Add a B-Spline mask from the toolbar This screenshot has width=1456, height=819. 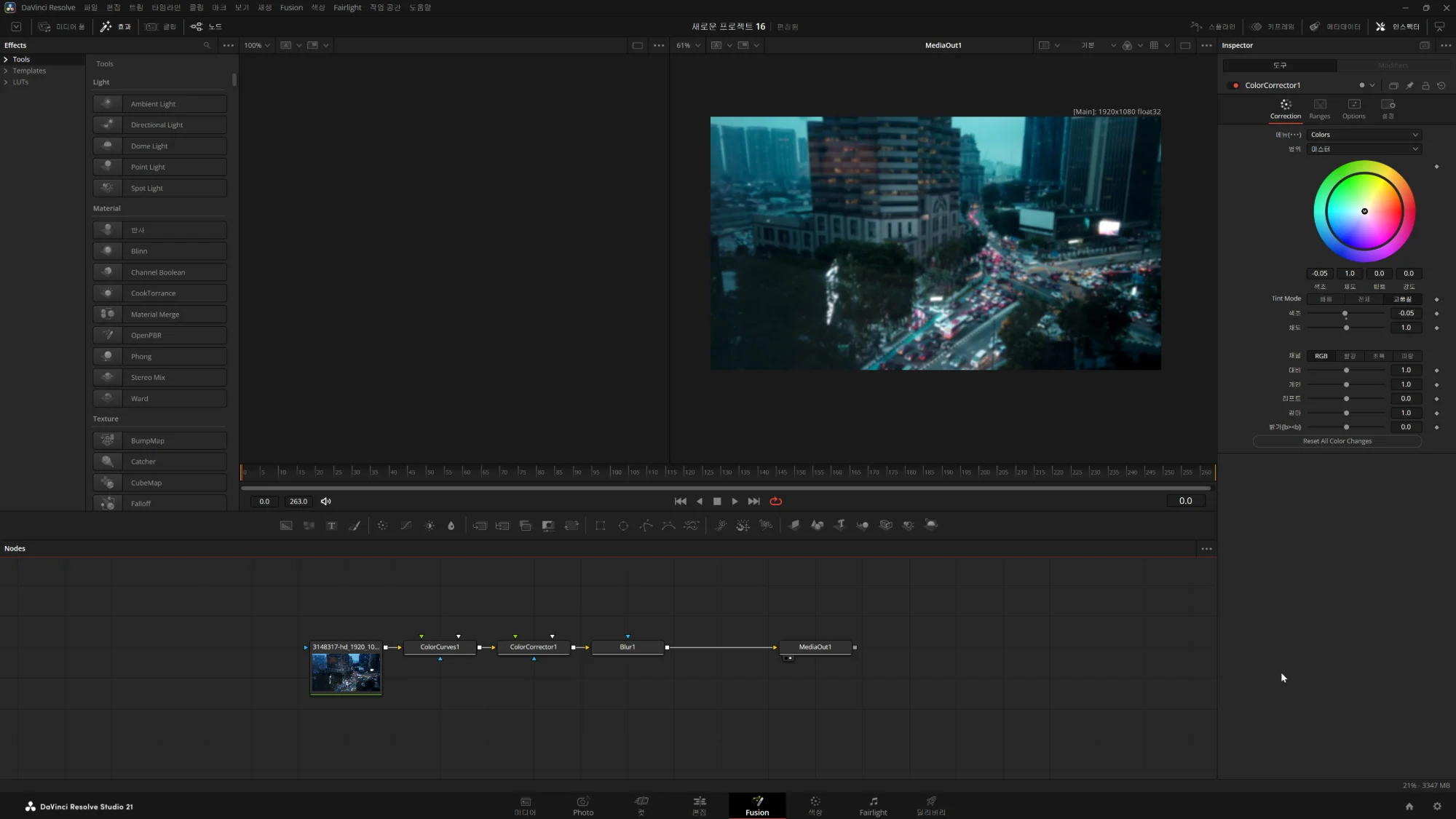point(668,526)
